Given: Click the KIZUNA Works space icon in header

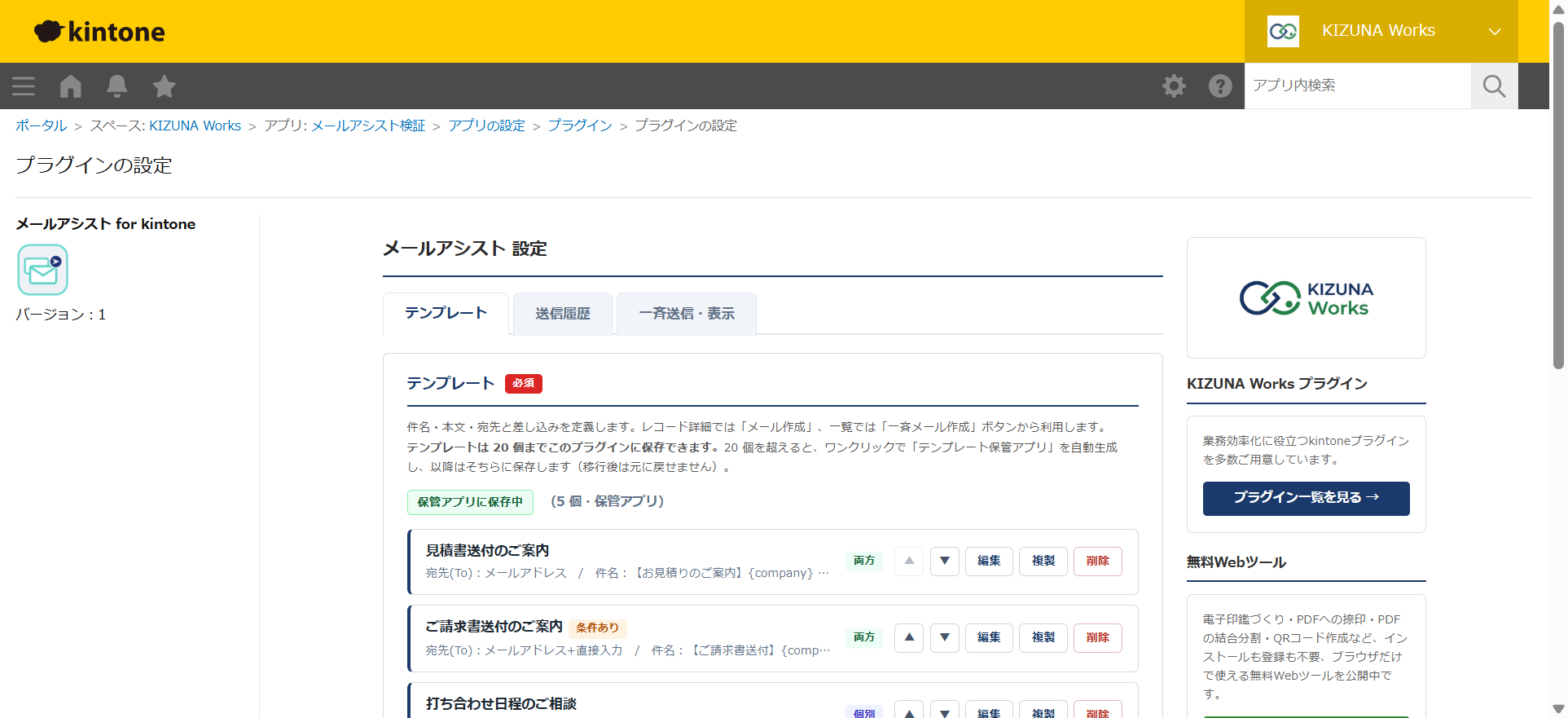Looking at the screenshot, I should [x=1283, y=32].
